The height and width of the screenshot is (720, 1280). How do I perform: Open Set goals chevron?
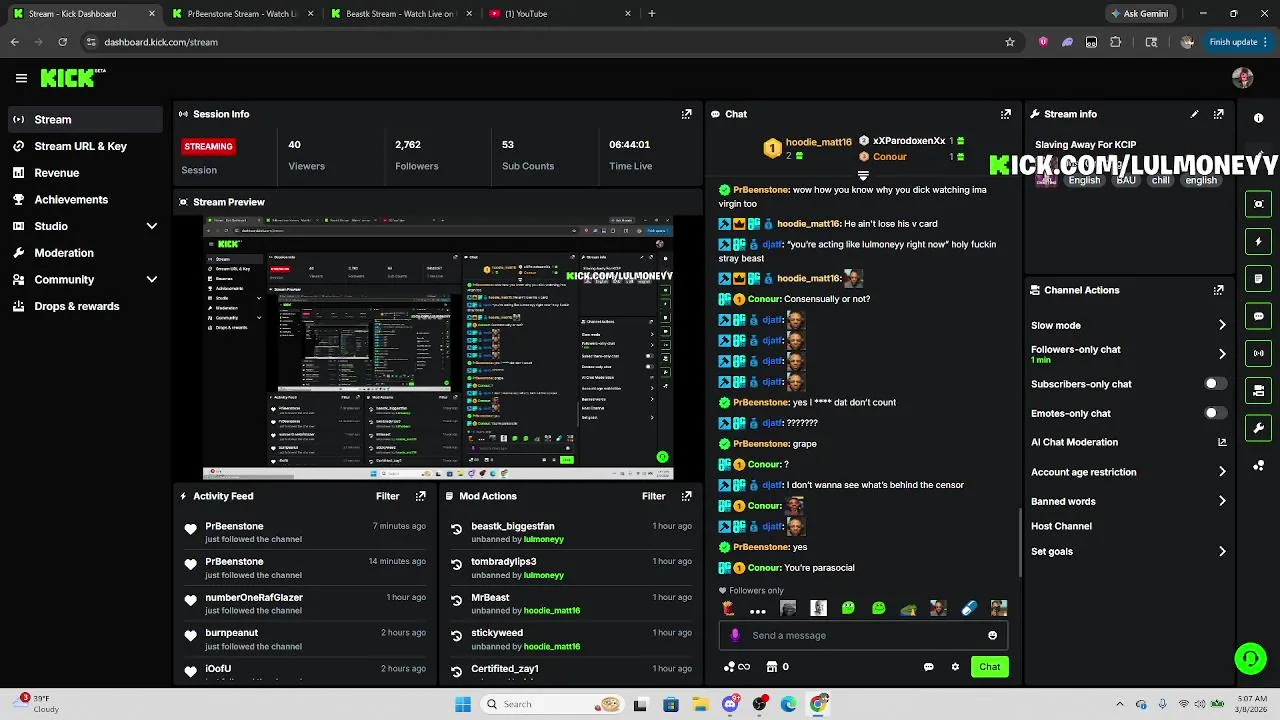coord(1222,551)
